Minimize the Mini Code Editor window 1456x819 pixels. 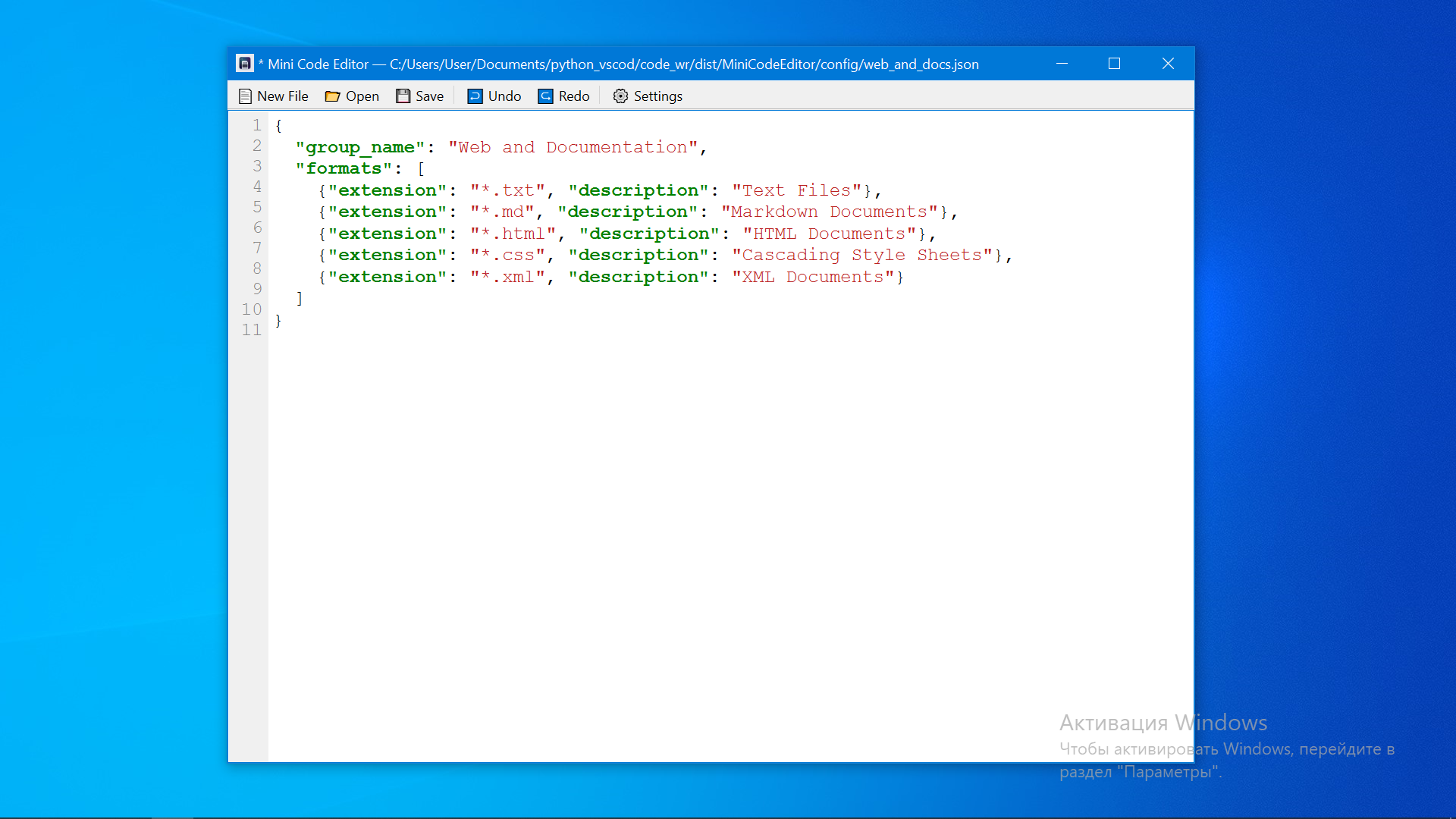pos(1062,64)
